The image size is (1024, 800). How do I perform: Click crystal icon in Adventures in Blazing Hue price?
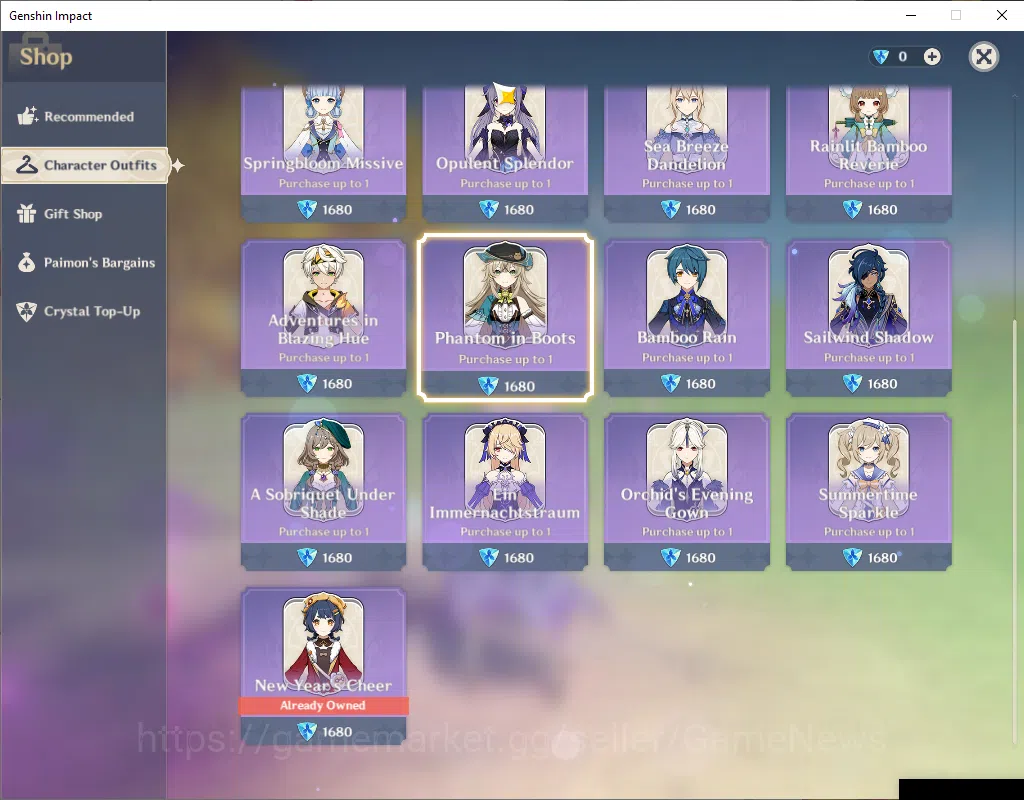pos(307,383)
